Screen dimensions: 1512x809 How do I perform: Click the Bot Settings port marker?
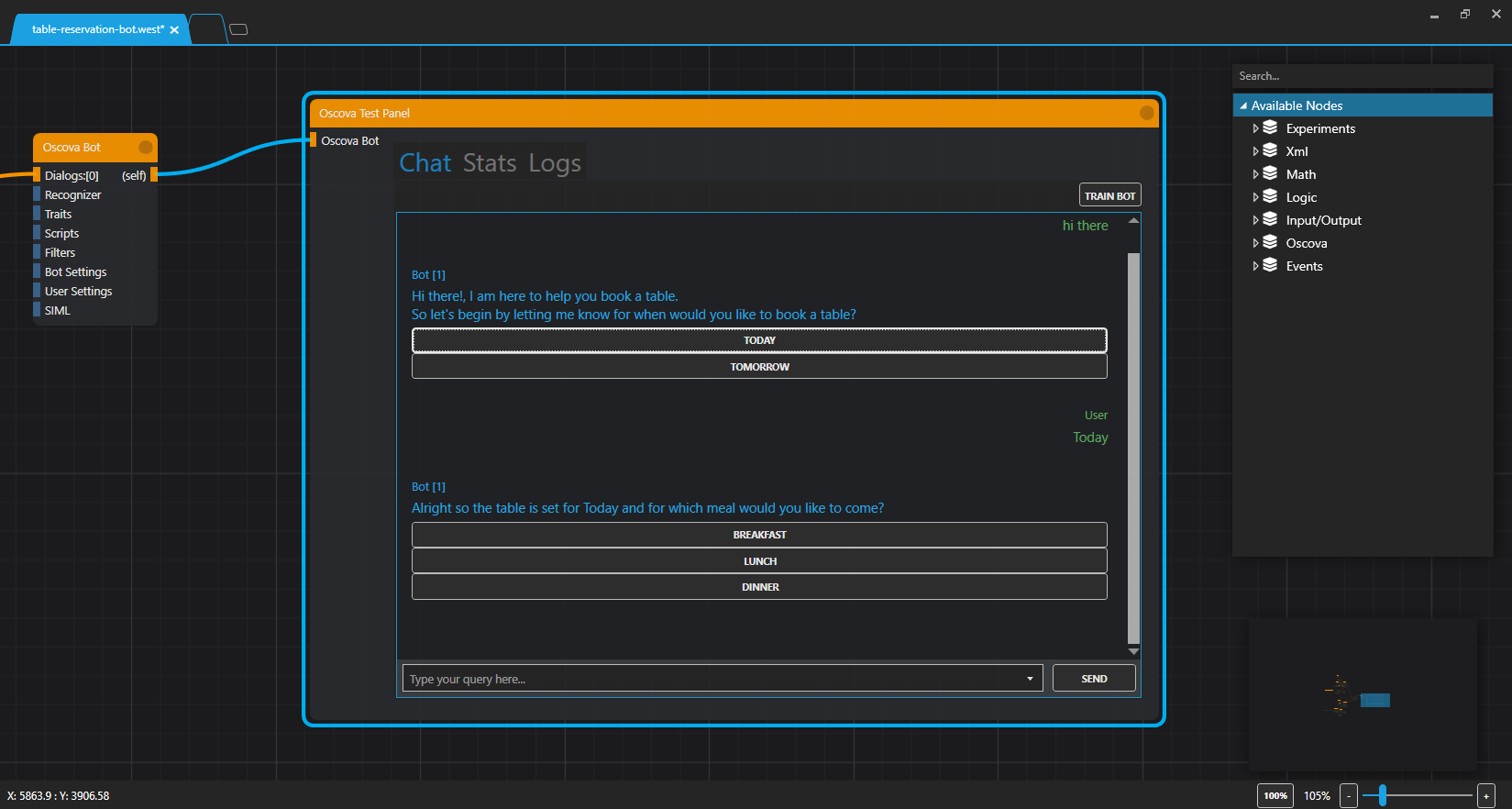click(37, 272)
